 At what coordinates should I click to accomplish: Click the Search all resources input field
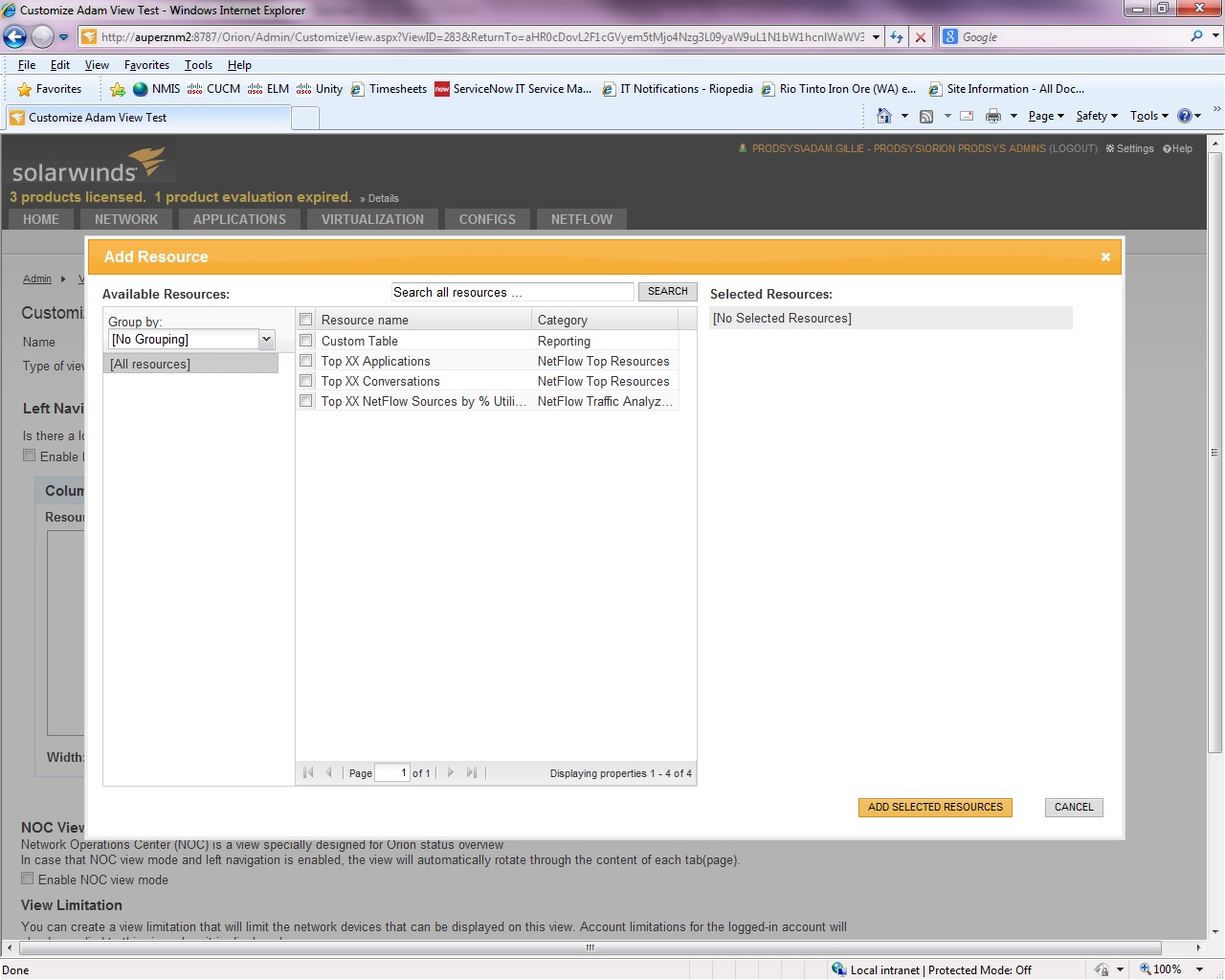(x=512, y=292)
